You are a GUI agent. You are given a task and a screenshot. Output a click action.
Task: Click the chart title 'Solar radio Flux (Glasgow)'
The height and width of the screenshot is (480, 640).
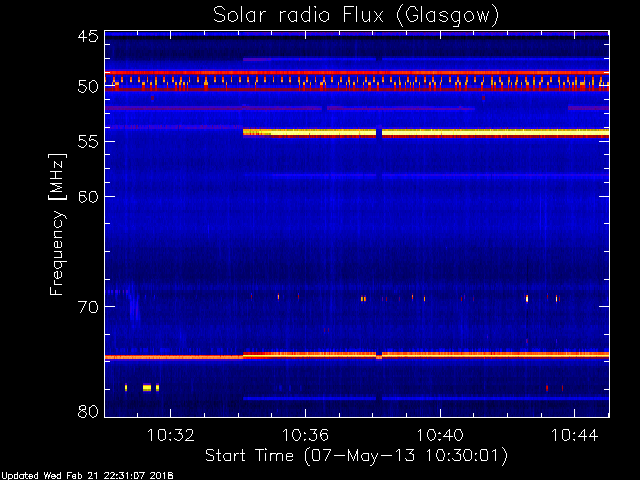[356, 16]
